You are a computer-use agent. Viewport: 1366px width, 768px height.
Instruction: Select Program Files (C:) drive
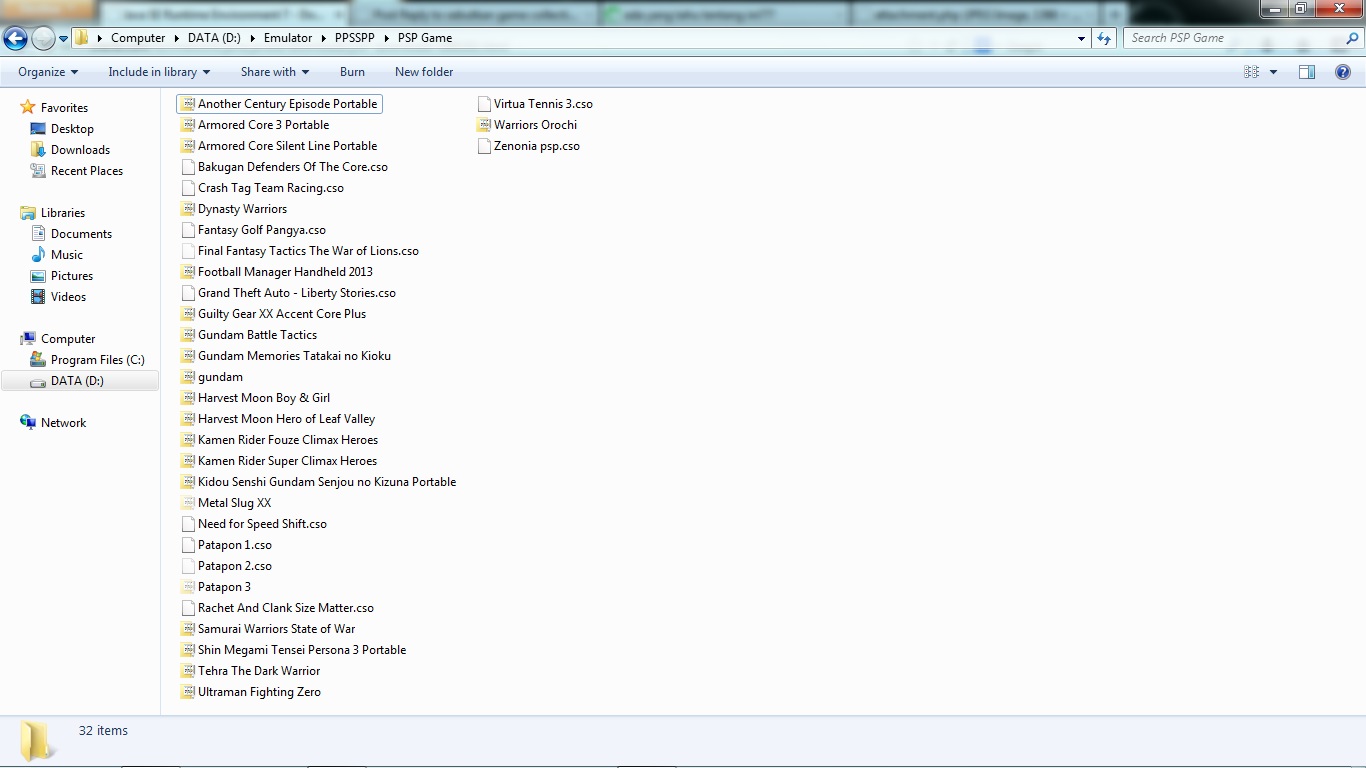click(x=97, y=360)
